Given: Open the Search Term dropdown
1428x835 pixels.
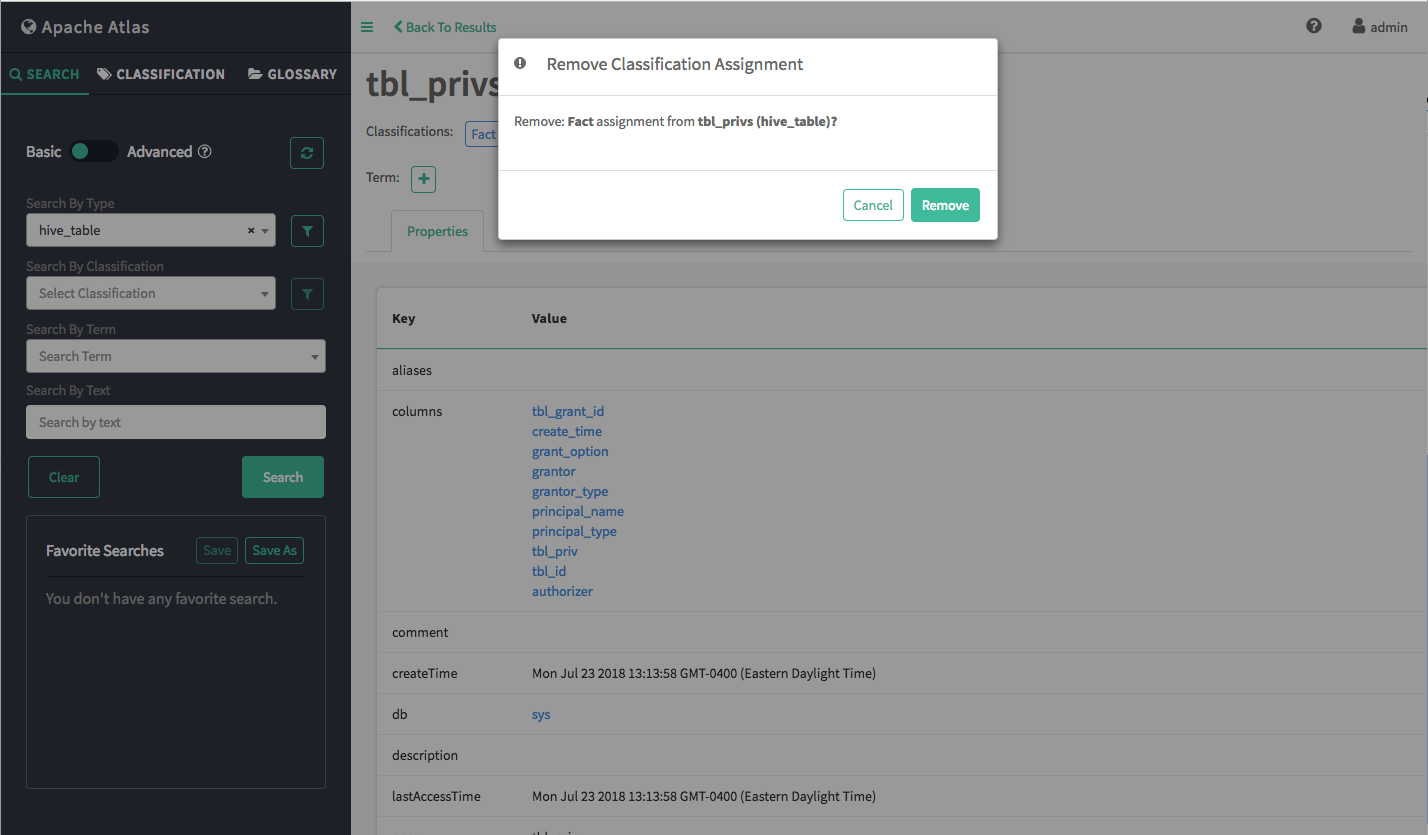Looking at the screenshot, I should (175, 356).
